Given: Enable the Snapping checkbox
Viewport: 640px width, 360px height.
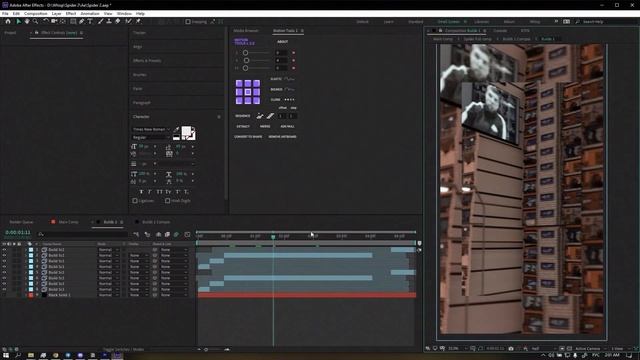Looking at the screenshot, I should click(188, 22).
